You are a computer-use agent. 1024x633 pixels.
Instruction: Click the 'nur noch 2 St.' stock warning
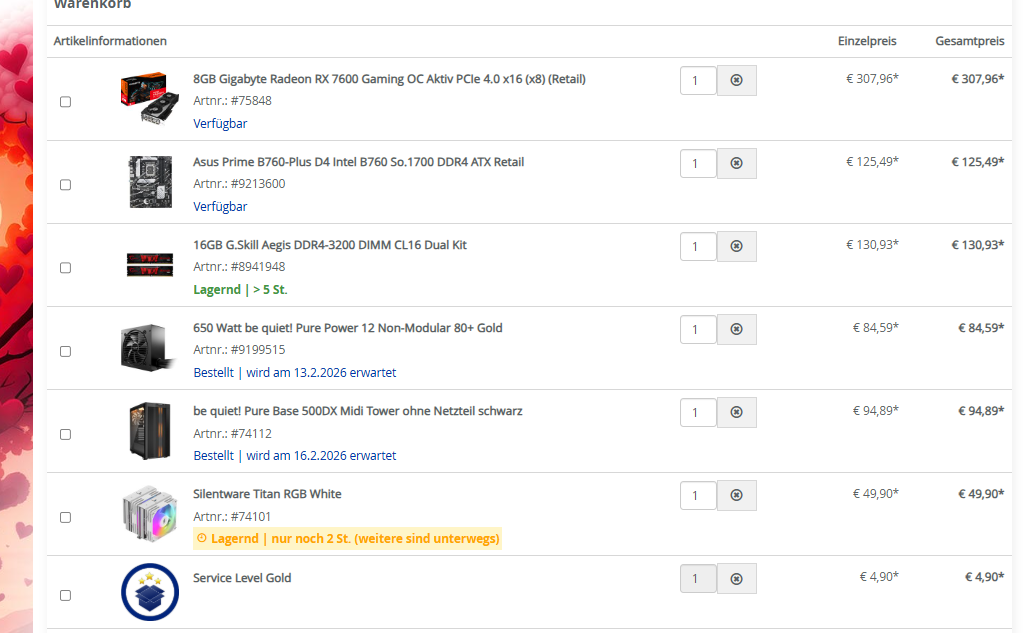347,538
